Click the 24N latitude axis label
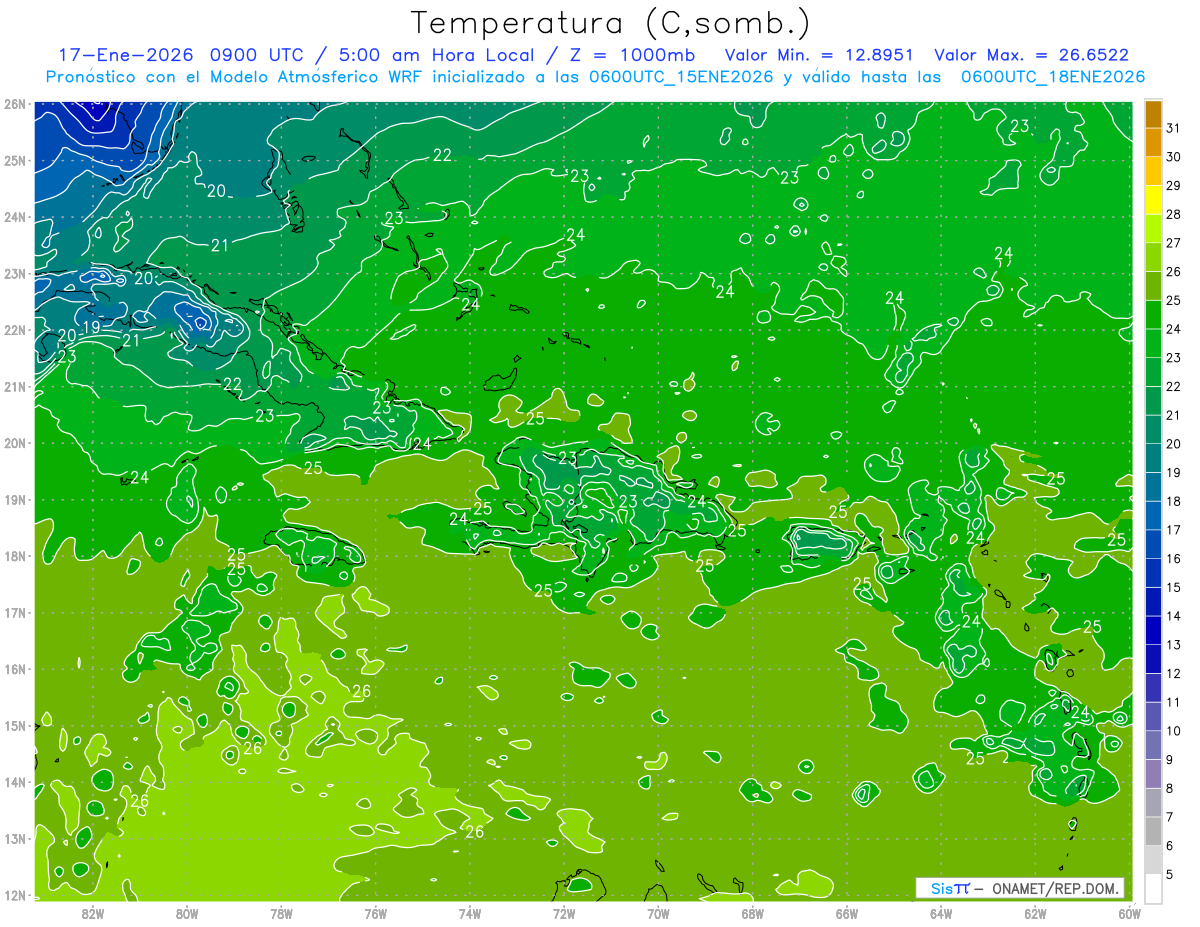Image resolution: width=1200 pixels, height=927 pixels. [14, 217]
